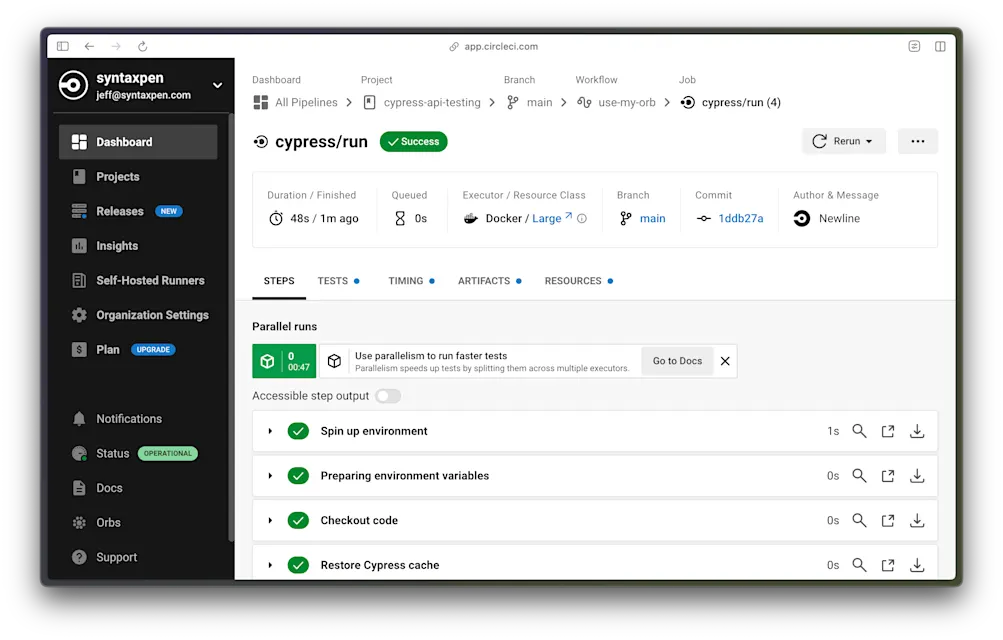This screenshot has height=640, width=1003.
Task: Go back with the browser back arrow
Action: [x=90, y=46]
